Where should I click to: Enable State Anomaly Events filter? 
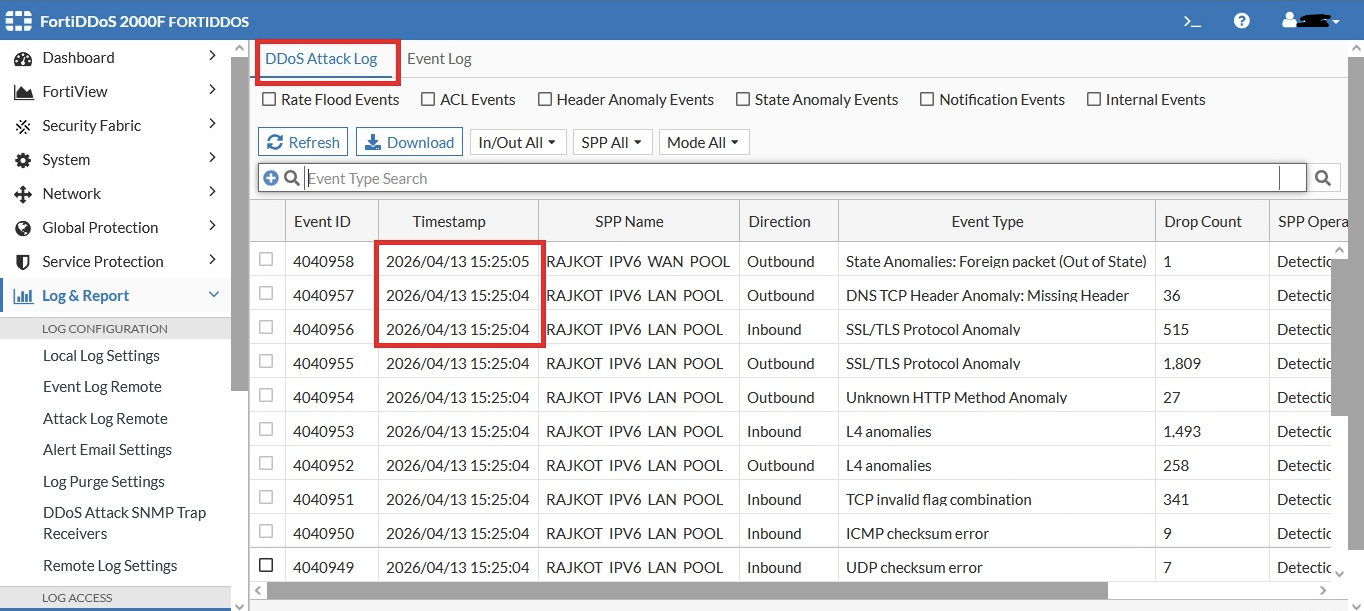coord(743,99)
